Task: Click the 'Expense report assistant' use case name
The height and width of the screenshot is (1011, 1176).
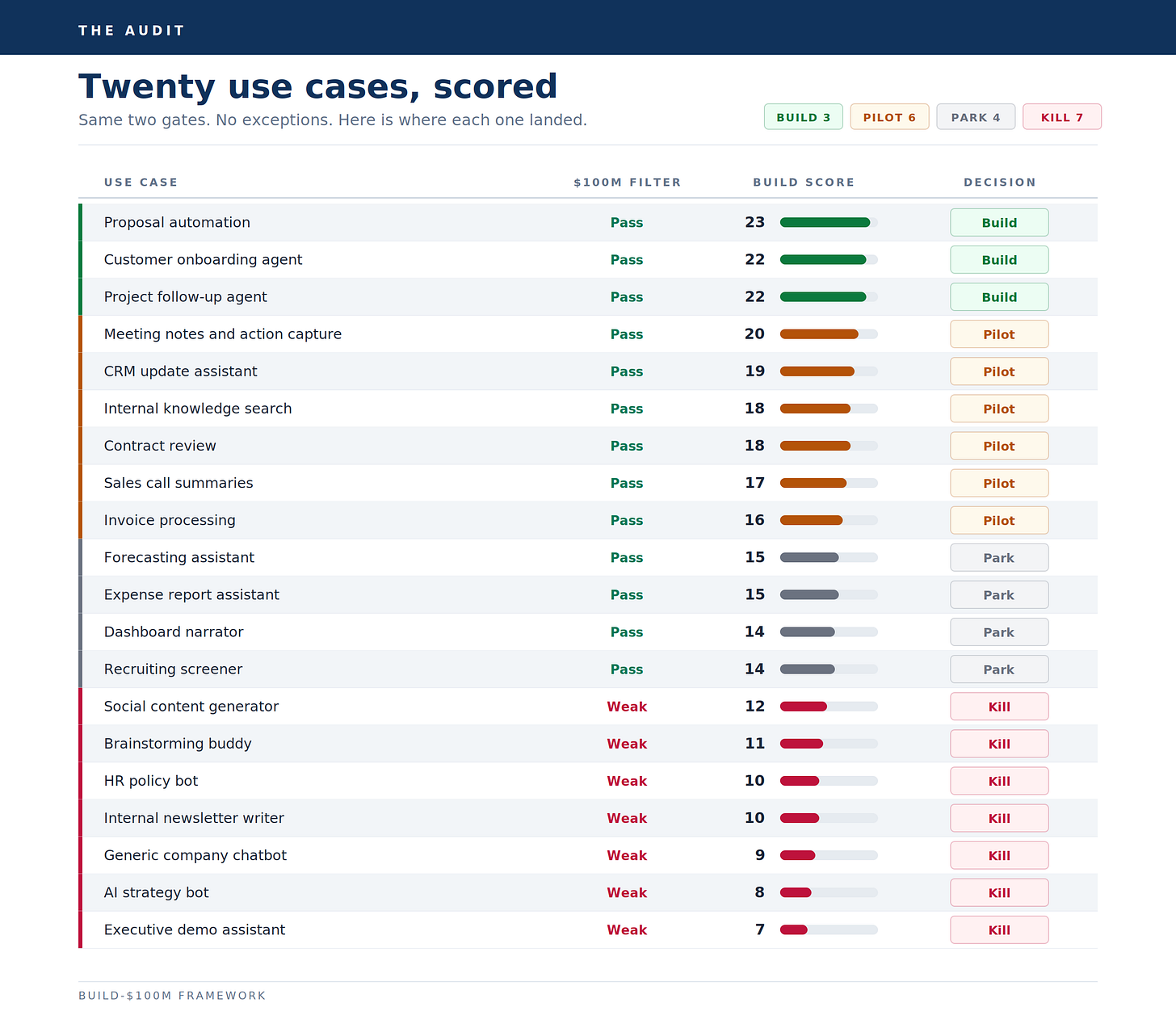Action: tap(191, 594)
